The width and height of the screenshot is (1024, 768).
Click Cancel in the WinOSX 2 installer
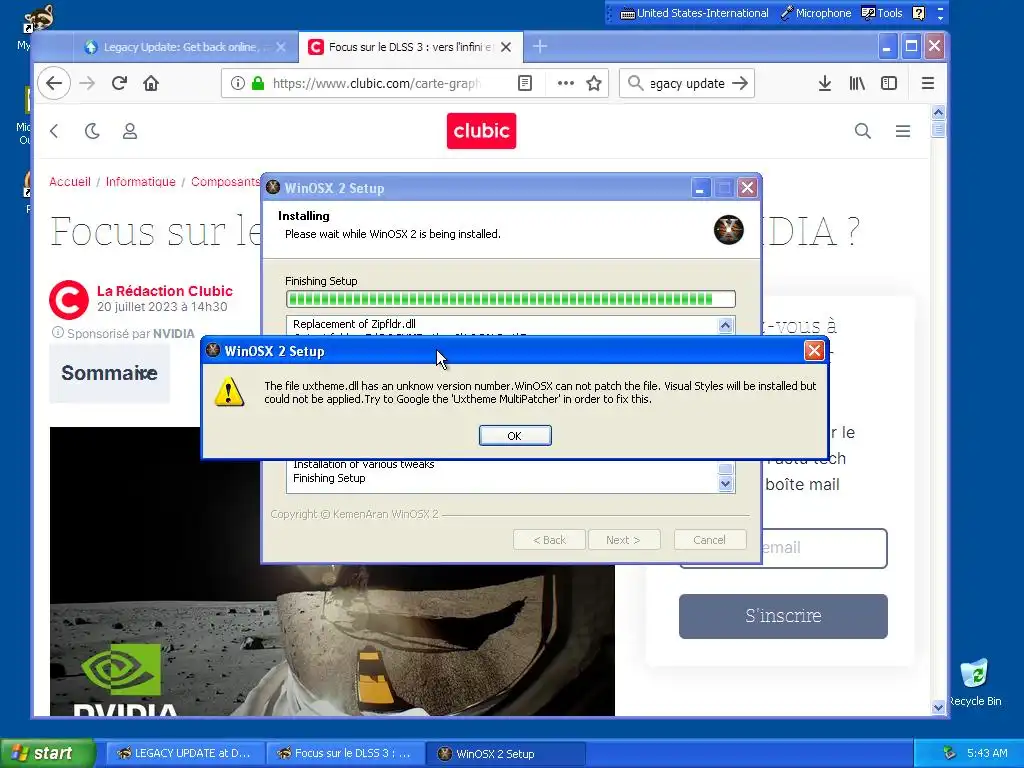point(709,540)
